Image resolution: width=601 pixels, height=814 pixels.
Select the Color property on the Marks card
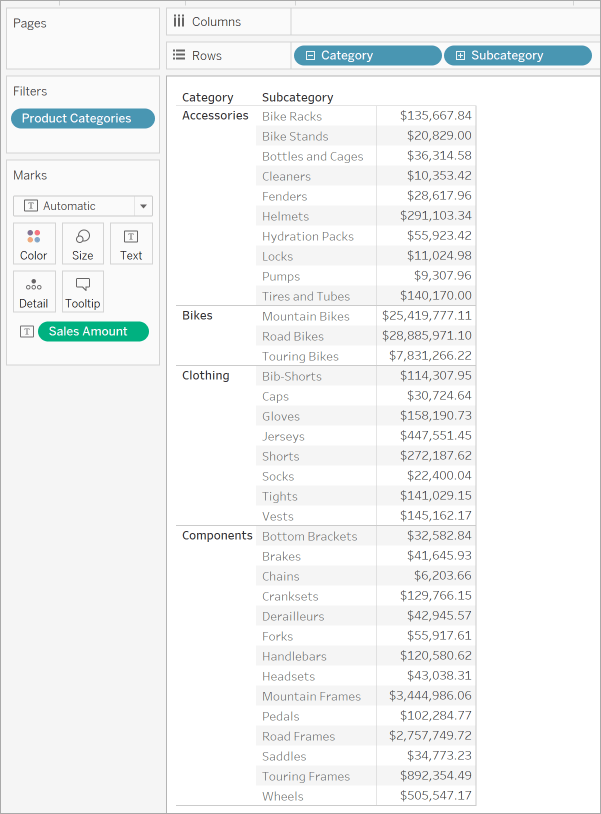(x=33, y=243)
